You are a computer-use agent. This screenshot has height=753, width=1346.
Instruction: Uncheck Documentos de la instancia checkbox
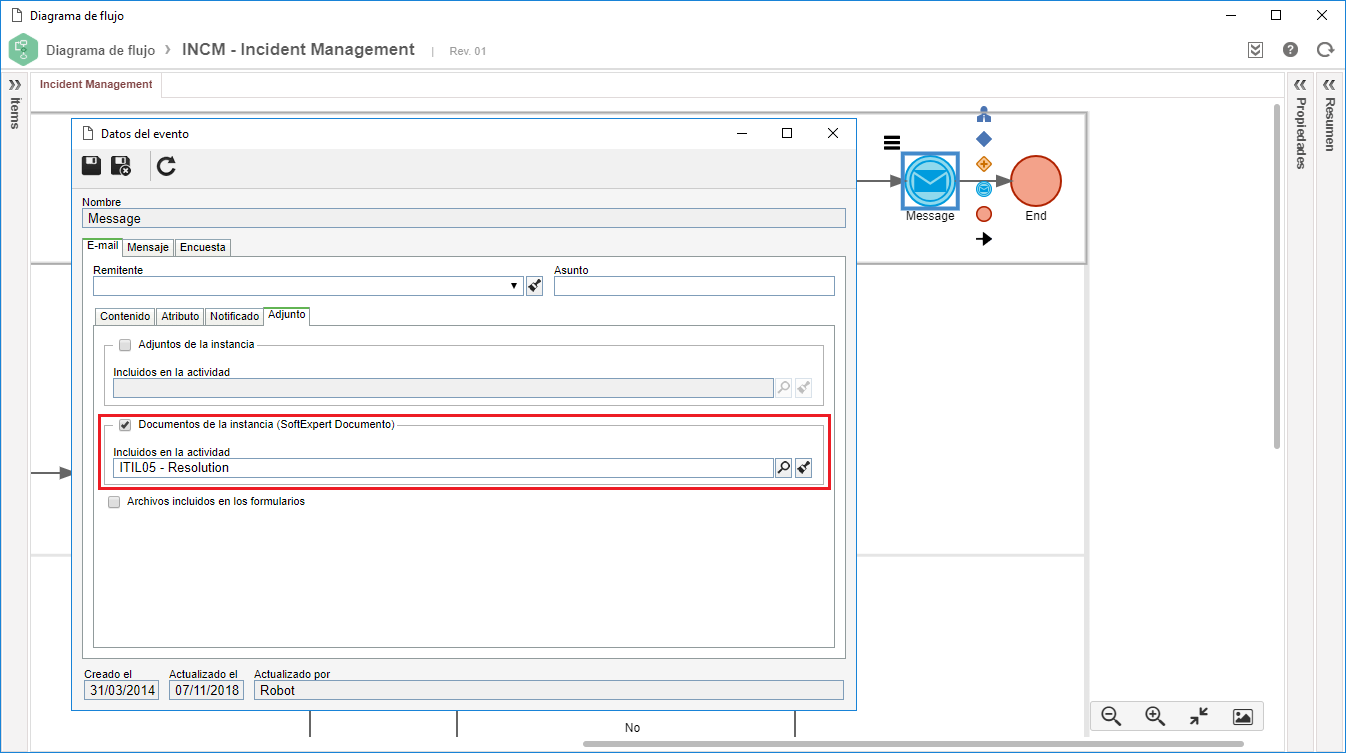[125, 425]
